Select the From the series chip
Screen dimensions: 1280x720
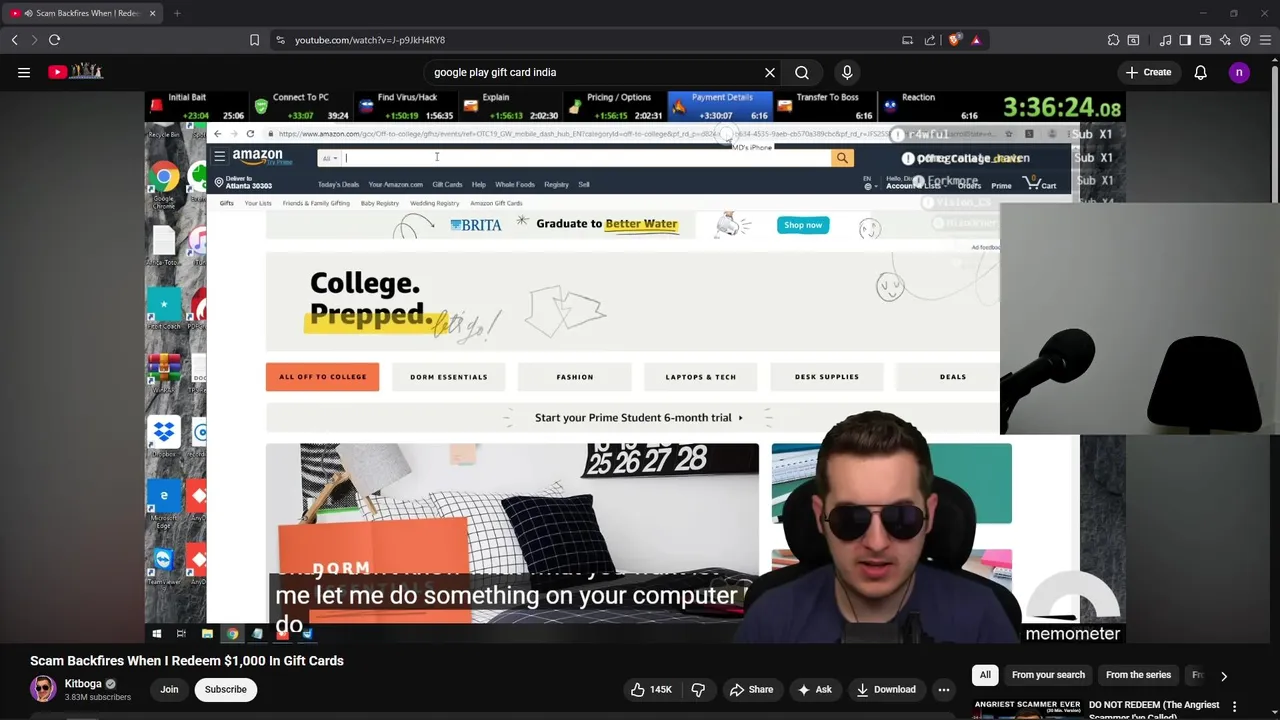[1138, 675]
